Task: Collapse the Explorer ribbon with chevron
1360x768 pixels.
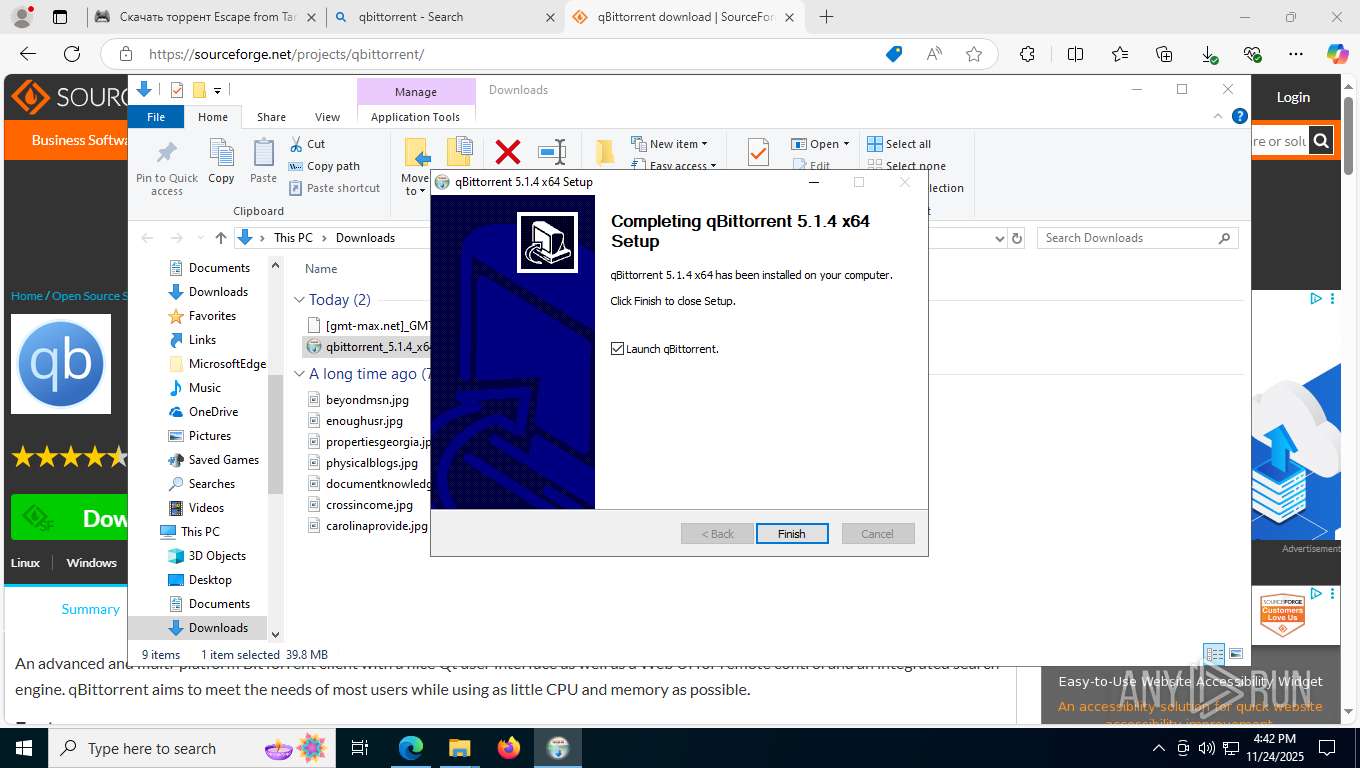Action: 1219,116
